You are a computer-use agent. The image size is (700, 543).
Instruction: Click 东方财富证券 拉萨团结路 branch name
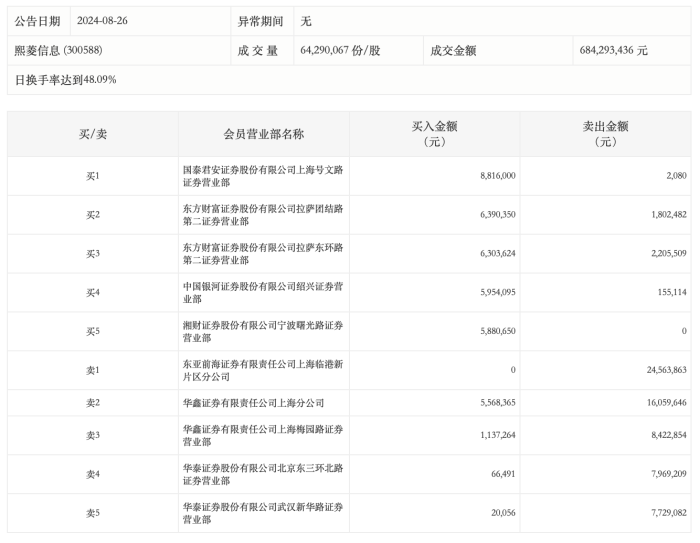263,215
